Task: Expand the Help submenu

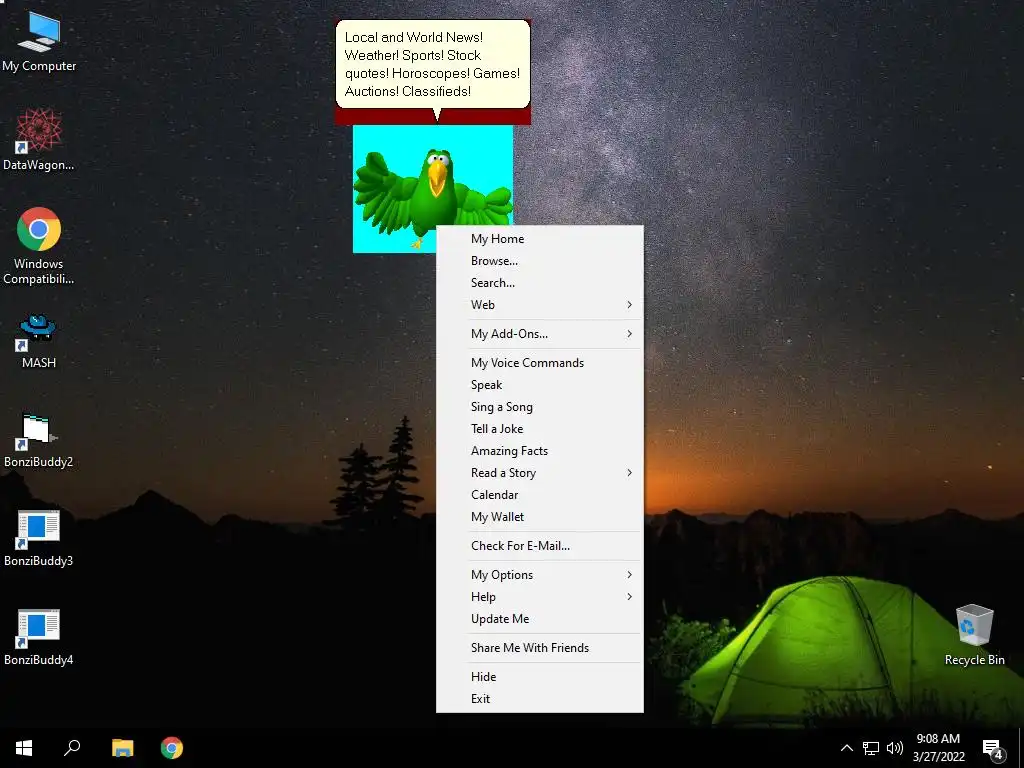Action: 539,597
